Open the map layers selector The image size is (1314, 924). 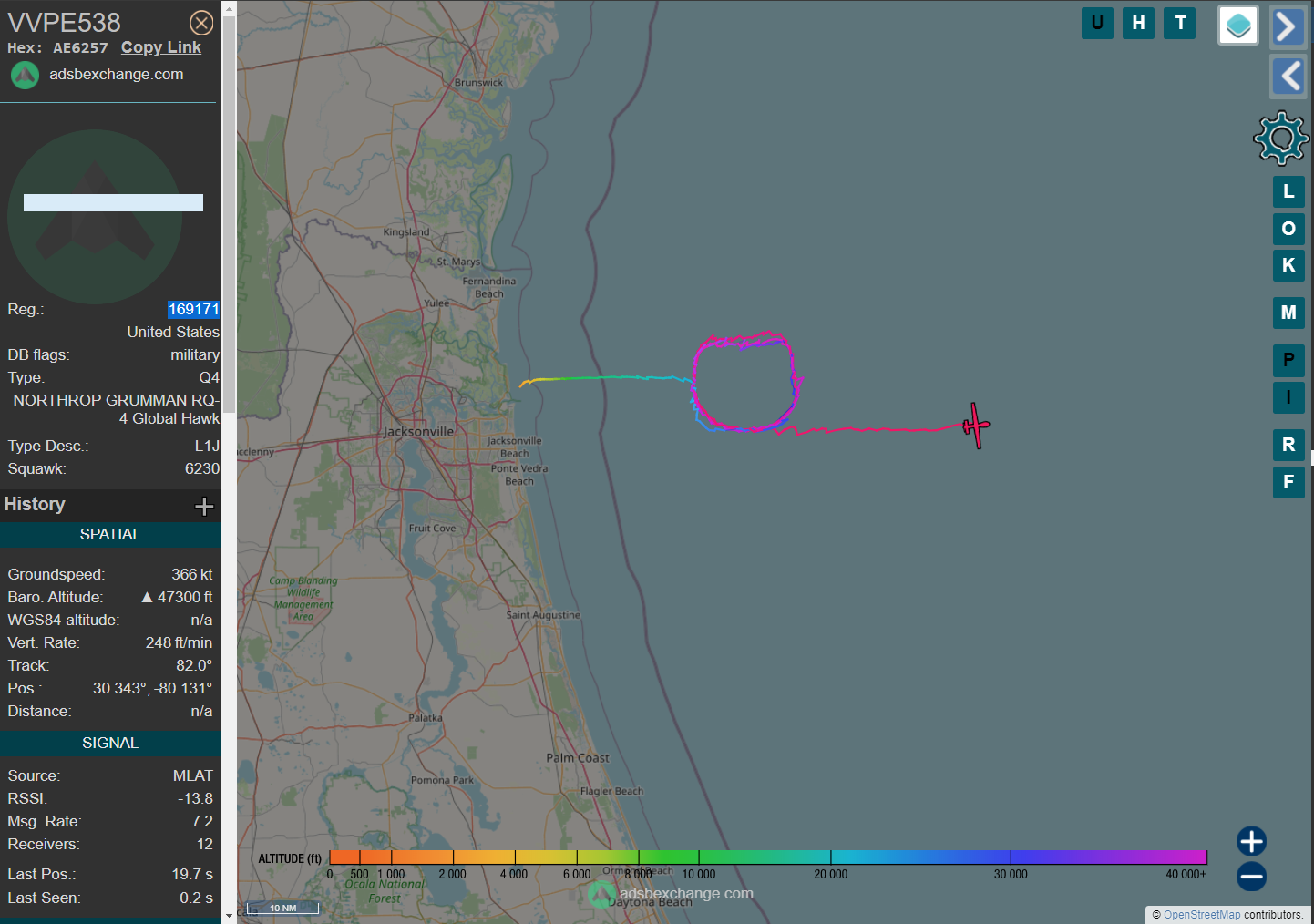tap(1238, 26)
